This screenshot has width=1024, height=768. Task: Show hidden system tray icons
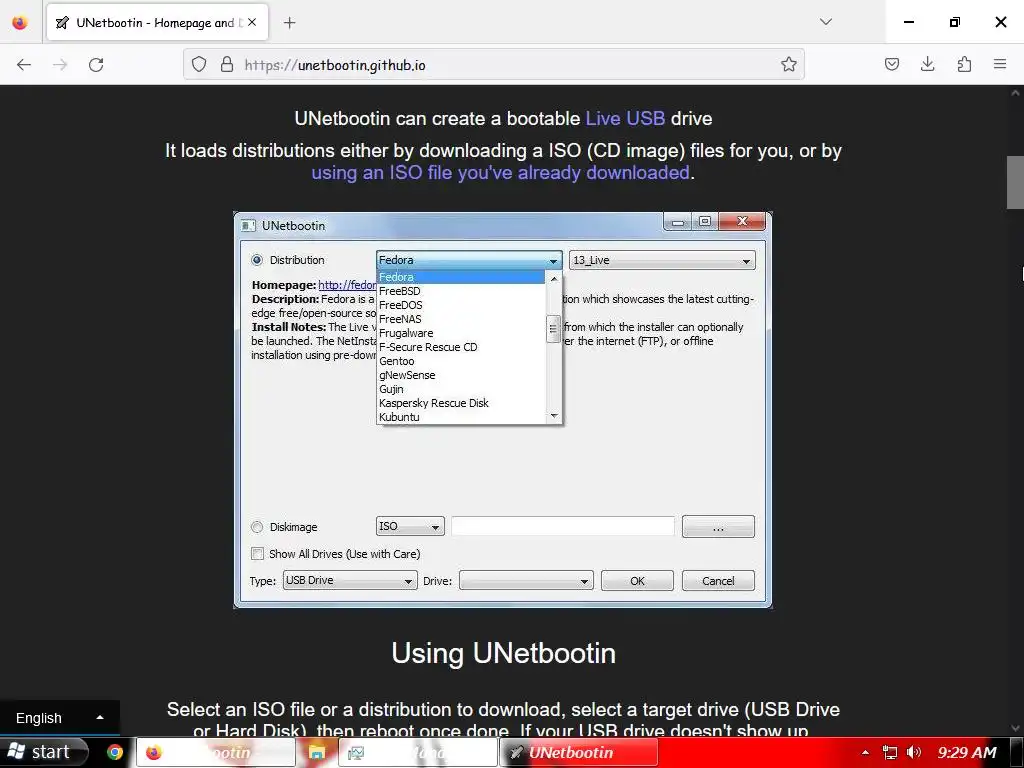coord(865,752)
